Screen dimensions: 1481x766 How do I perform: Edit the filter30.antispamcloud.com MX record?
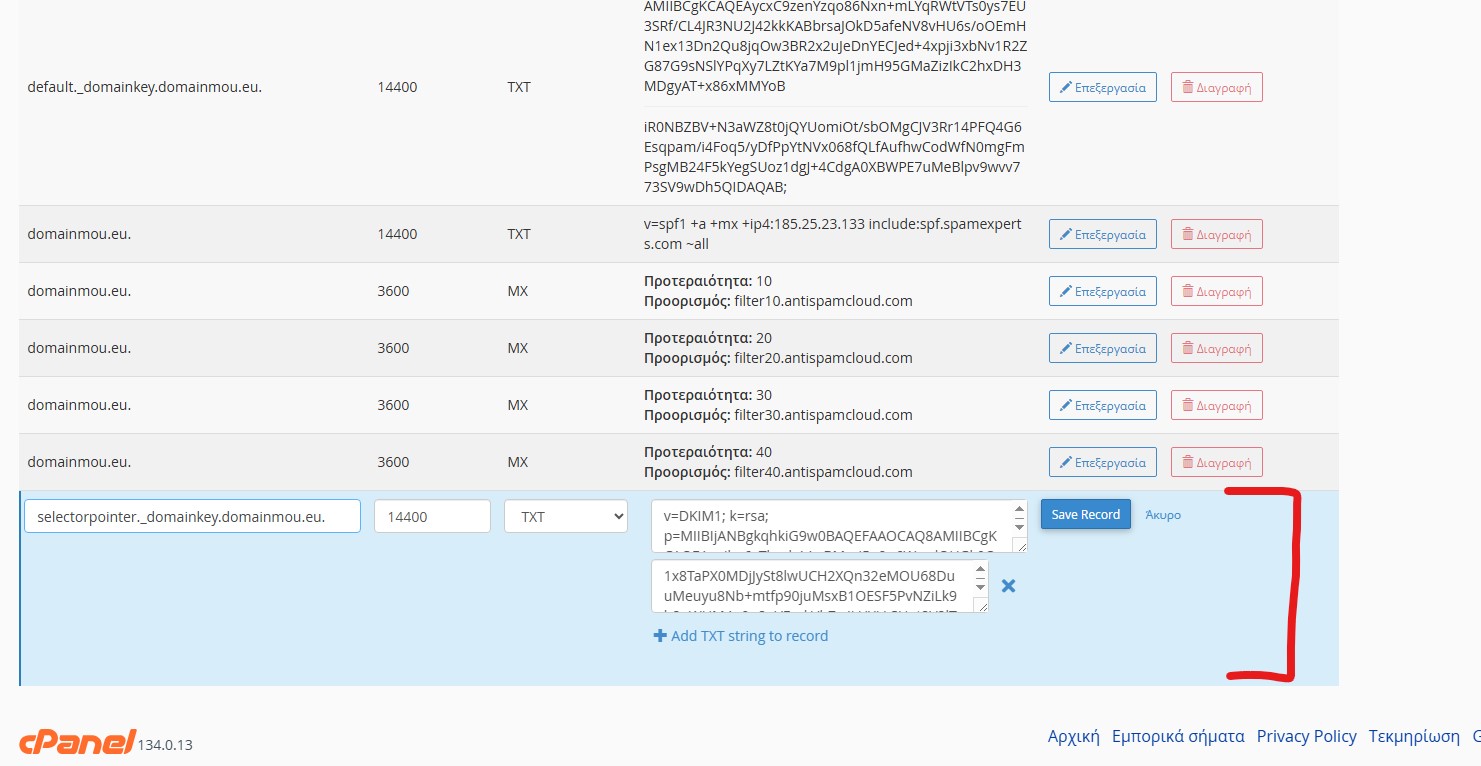[1102, 405]
